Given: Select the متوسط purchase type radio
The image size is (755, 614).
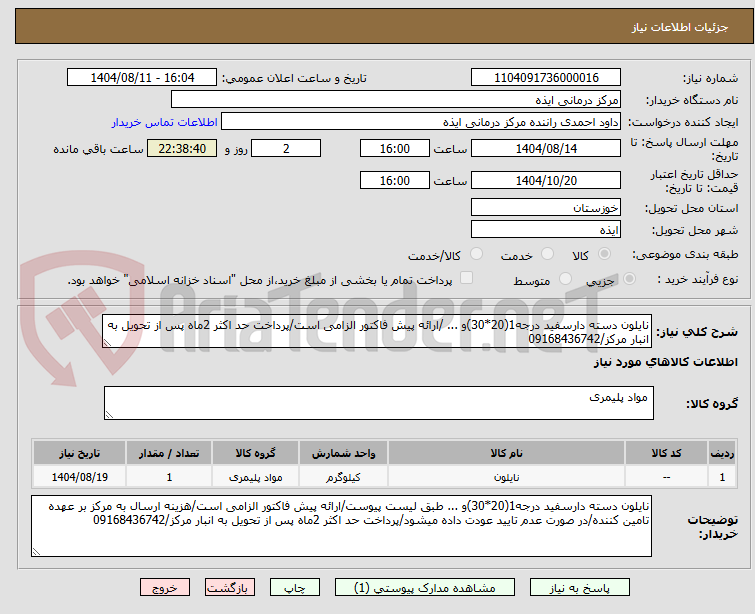Looking at the screenshot, I should [565, 279].
